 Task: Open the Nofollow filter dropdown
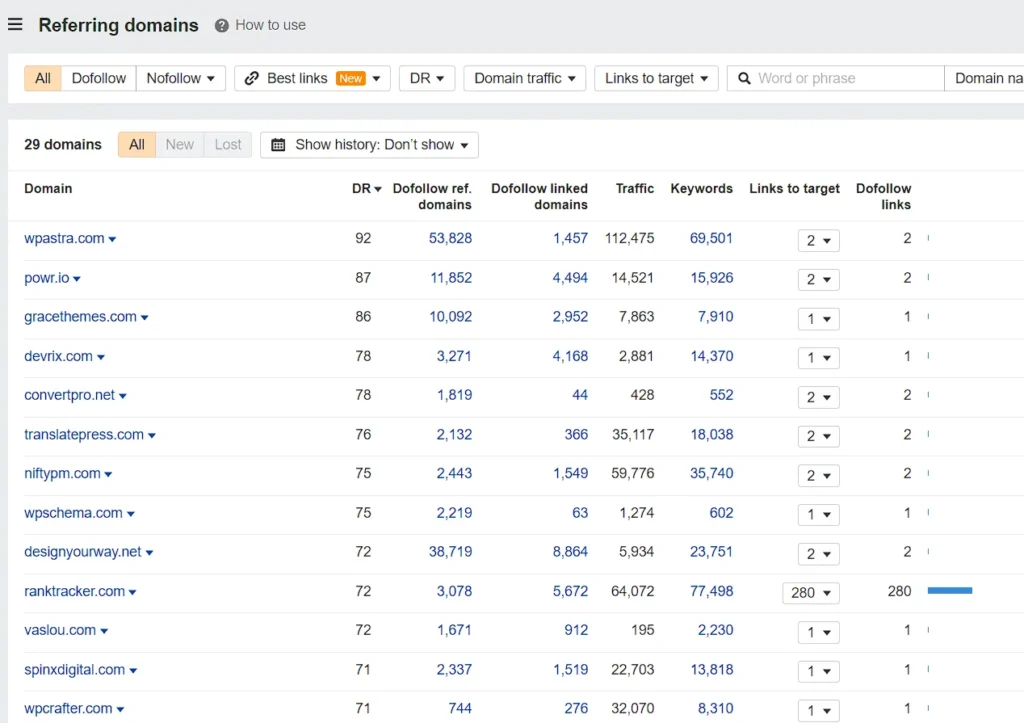point(180,78)
